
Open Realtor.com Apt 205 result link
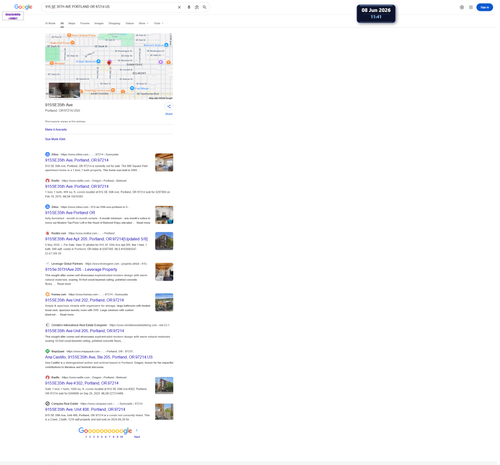[x=96, y=239]
